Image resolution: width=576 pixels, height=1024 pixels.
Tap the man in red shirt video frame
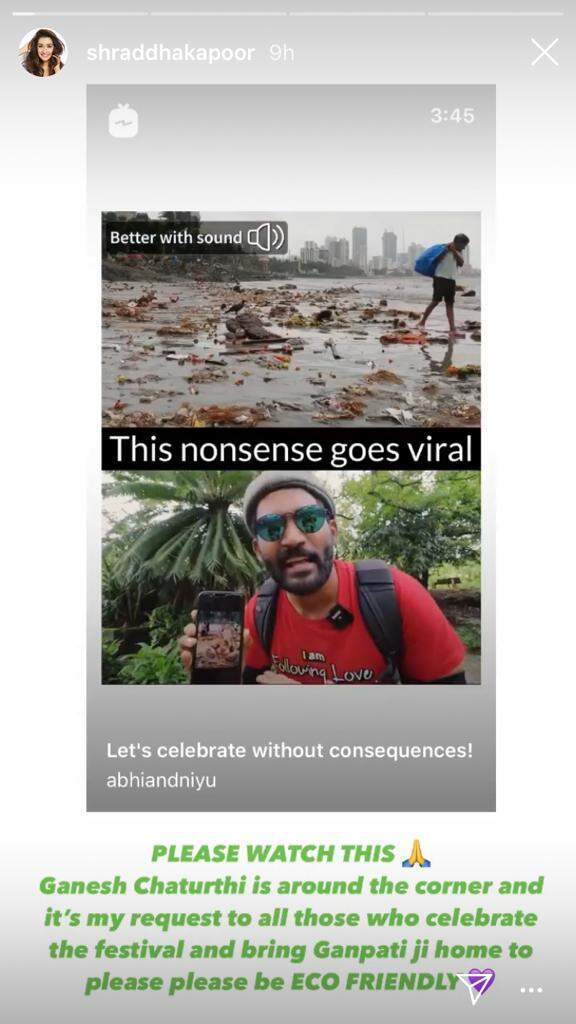click(291, 577)
